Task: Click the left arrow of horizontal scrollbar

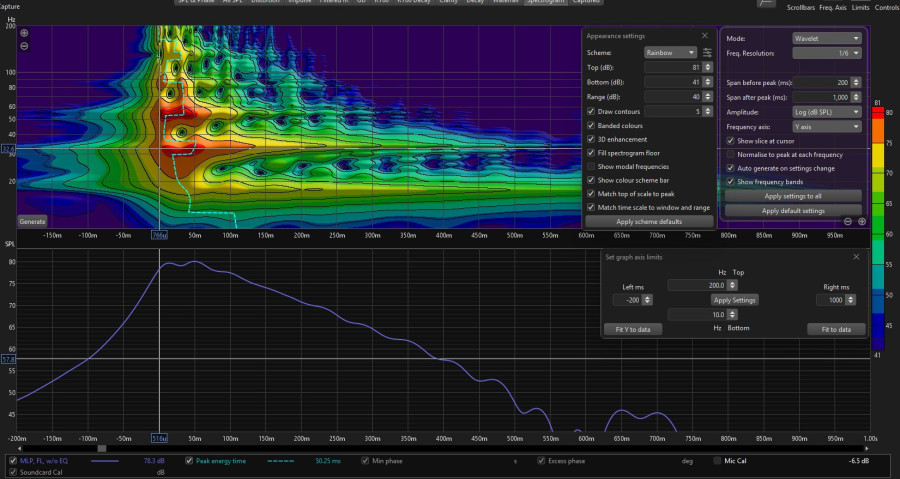Action: point(20,449)
